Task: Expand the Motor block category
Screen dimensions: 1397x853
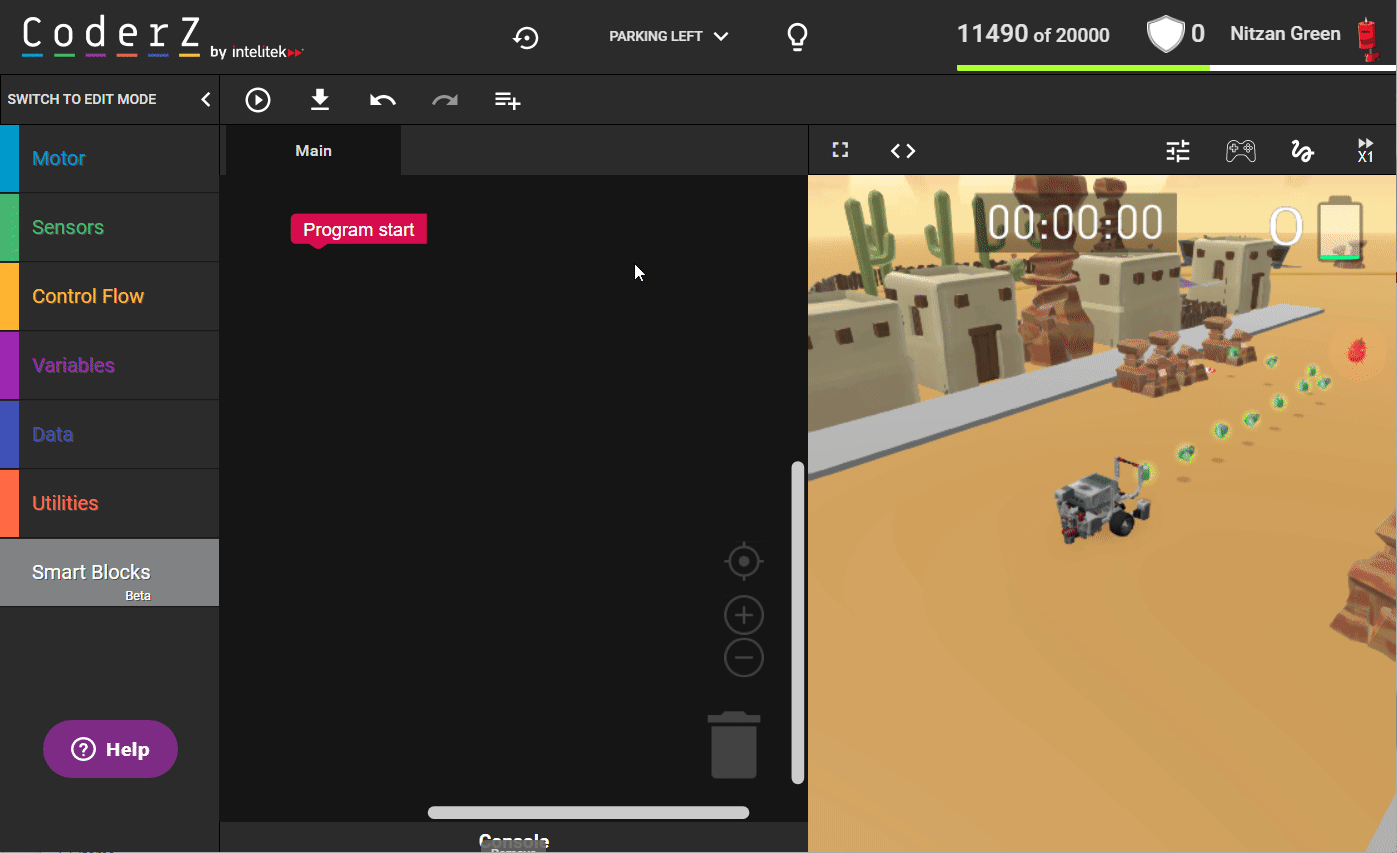Action: point(59,158)
